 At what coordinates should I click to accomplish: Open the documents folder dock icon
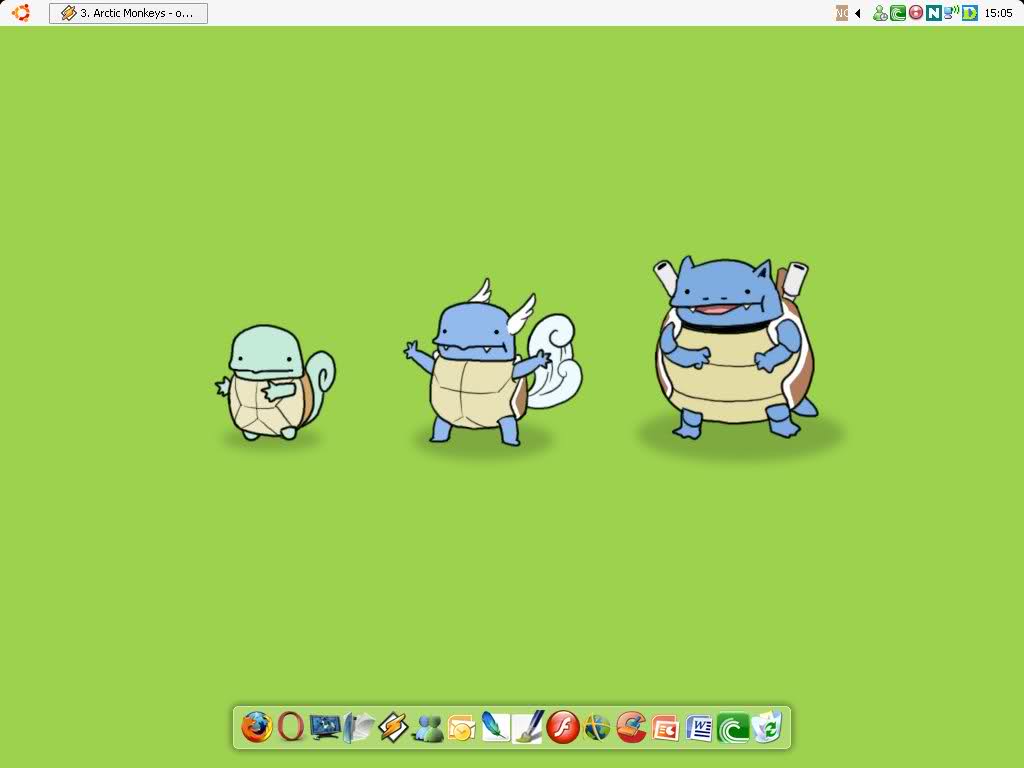pos(359,727)
